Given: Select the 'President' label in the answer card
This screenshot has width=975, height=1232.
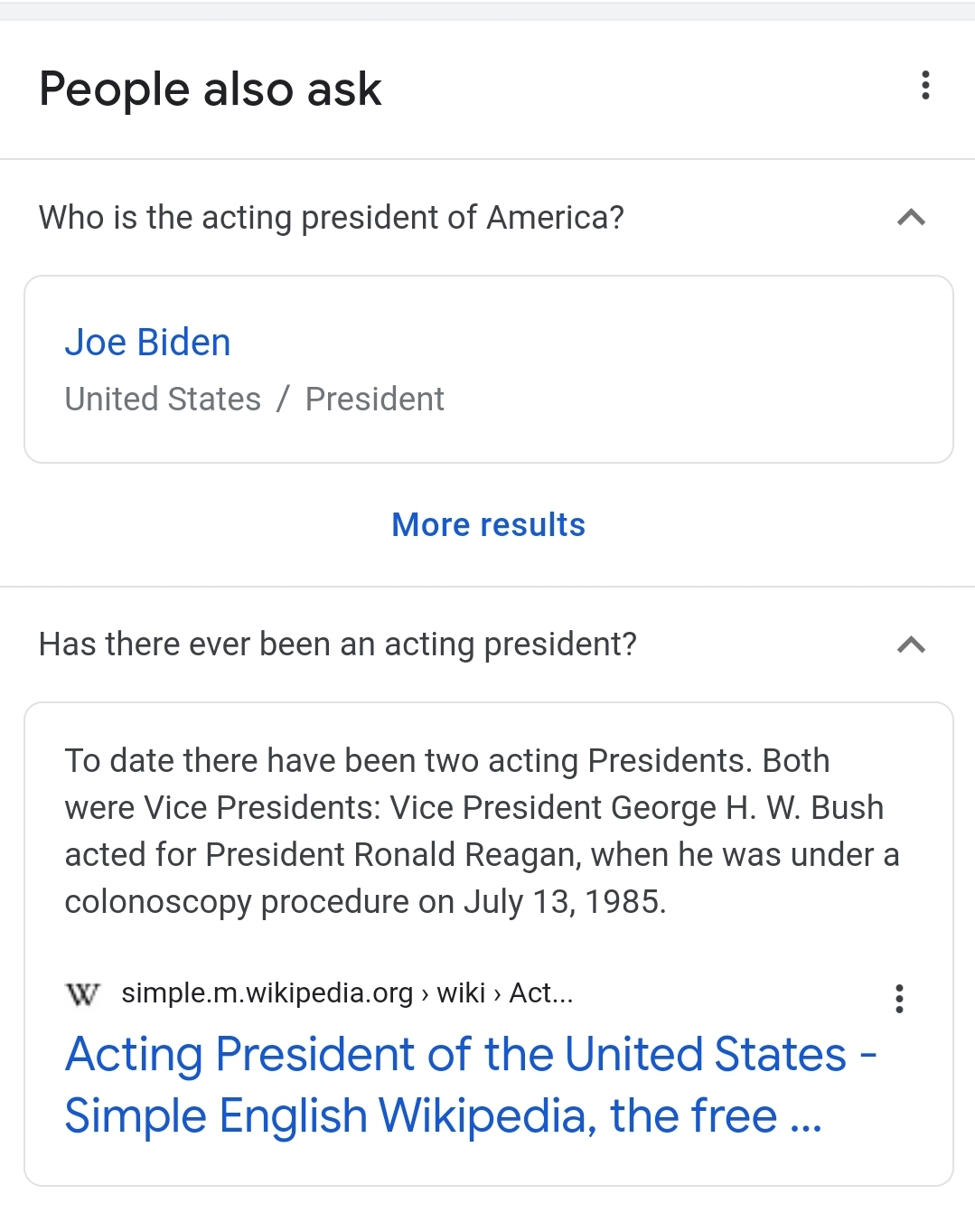Looking at the screenshot, I should point(375,400).
